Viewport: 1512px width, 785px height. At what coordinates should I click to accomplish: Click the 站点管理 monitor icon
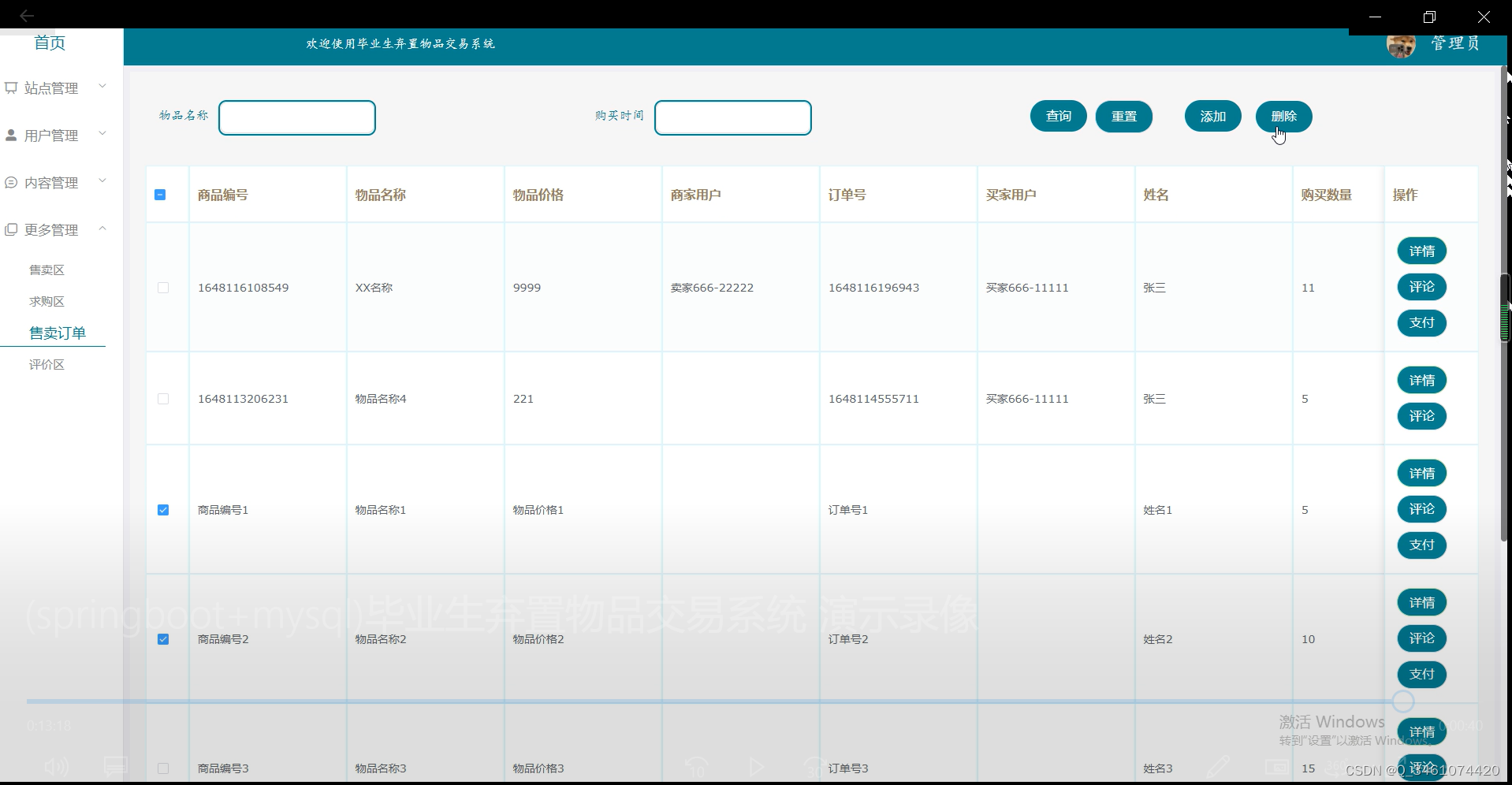pyautogui.click(x=11, y=87)
